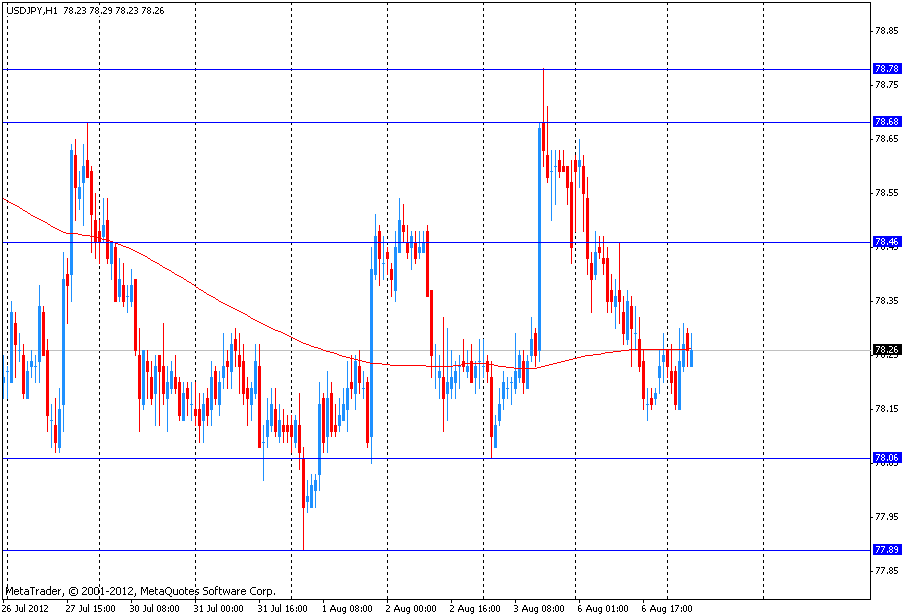The width and height of the screenshot is (908, 616).
Task: Select the 78.06 support level label
Action: coord(886,458)
